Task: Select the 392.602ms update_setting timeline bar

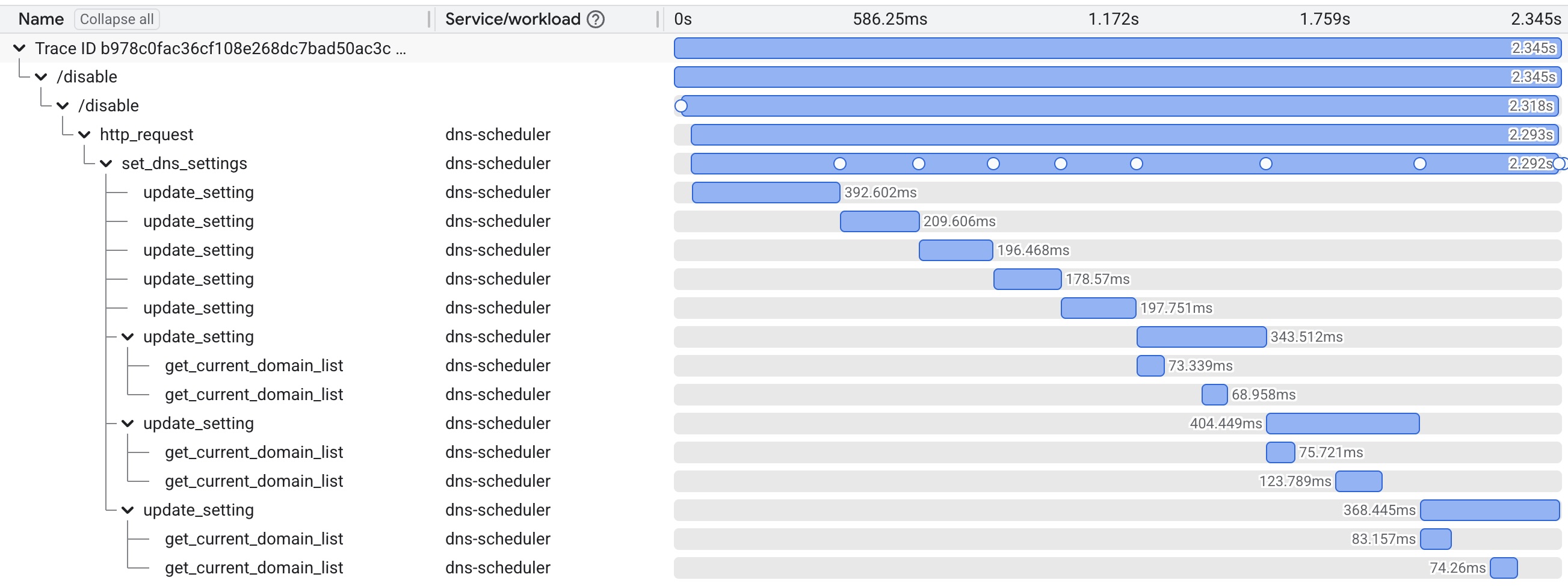Action: tap(765, 193)
